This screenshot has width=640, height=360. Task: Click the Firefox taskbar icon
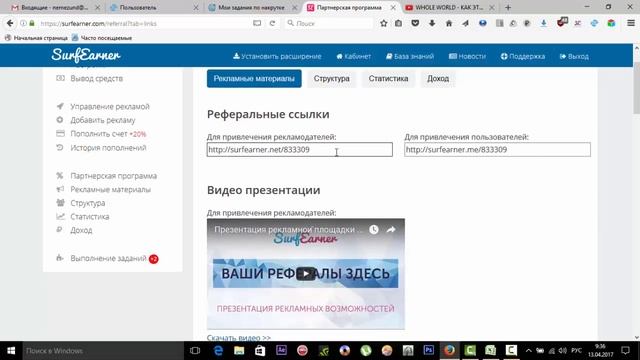(x=449, y=351)
